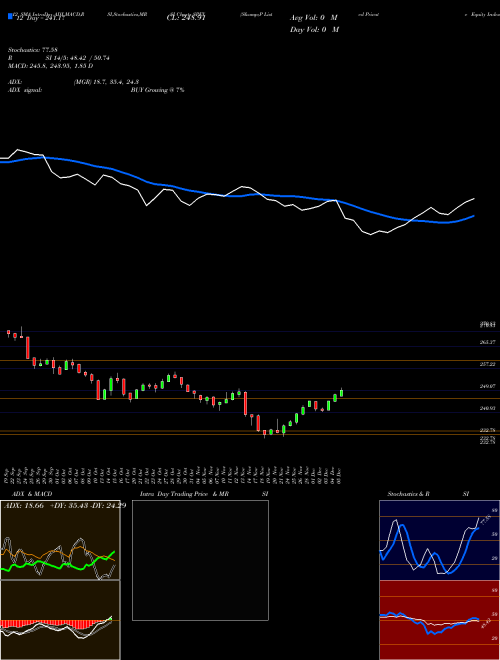Click the tall red candlestick at chart start
The width and height of the screenshot is (500, 660).
28,348
